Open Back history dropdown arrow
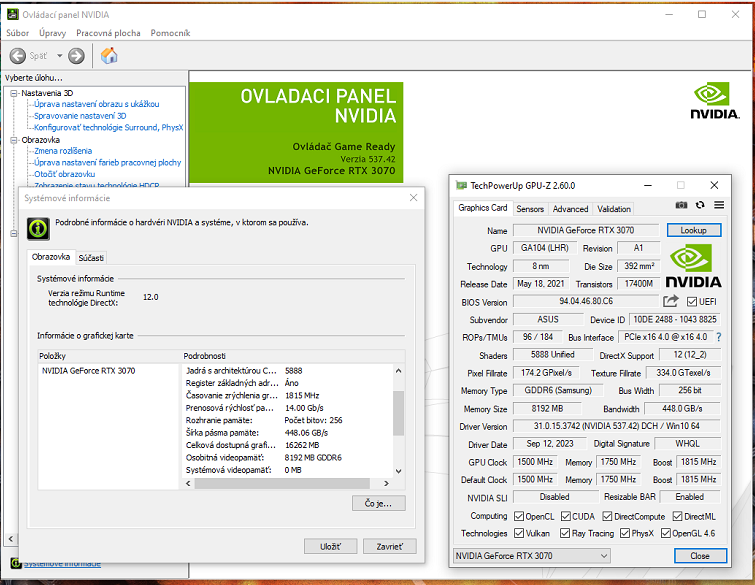755x585 pixels. [x=60, y=56]
